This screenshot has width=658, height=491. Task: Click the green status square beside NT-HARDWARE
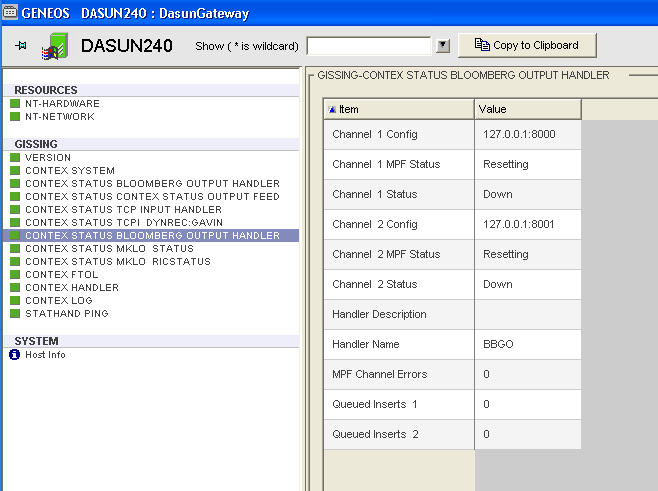[15, 104]
